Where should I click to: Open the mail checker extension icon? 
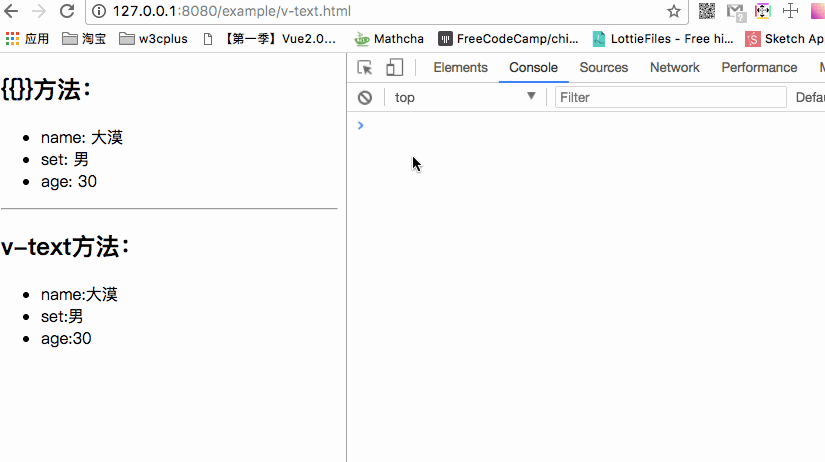click(736, 12)
